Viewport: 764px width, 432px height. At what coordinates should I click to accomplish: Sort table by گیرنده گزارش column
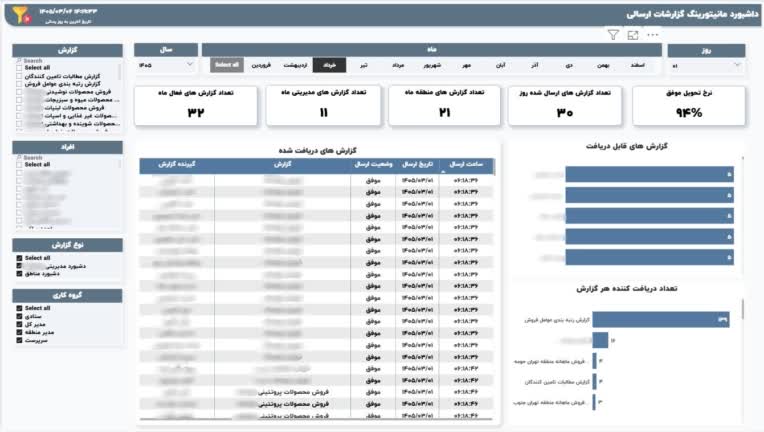click(177, 165)
